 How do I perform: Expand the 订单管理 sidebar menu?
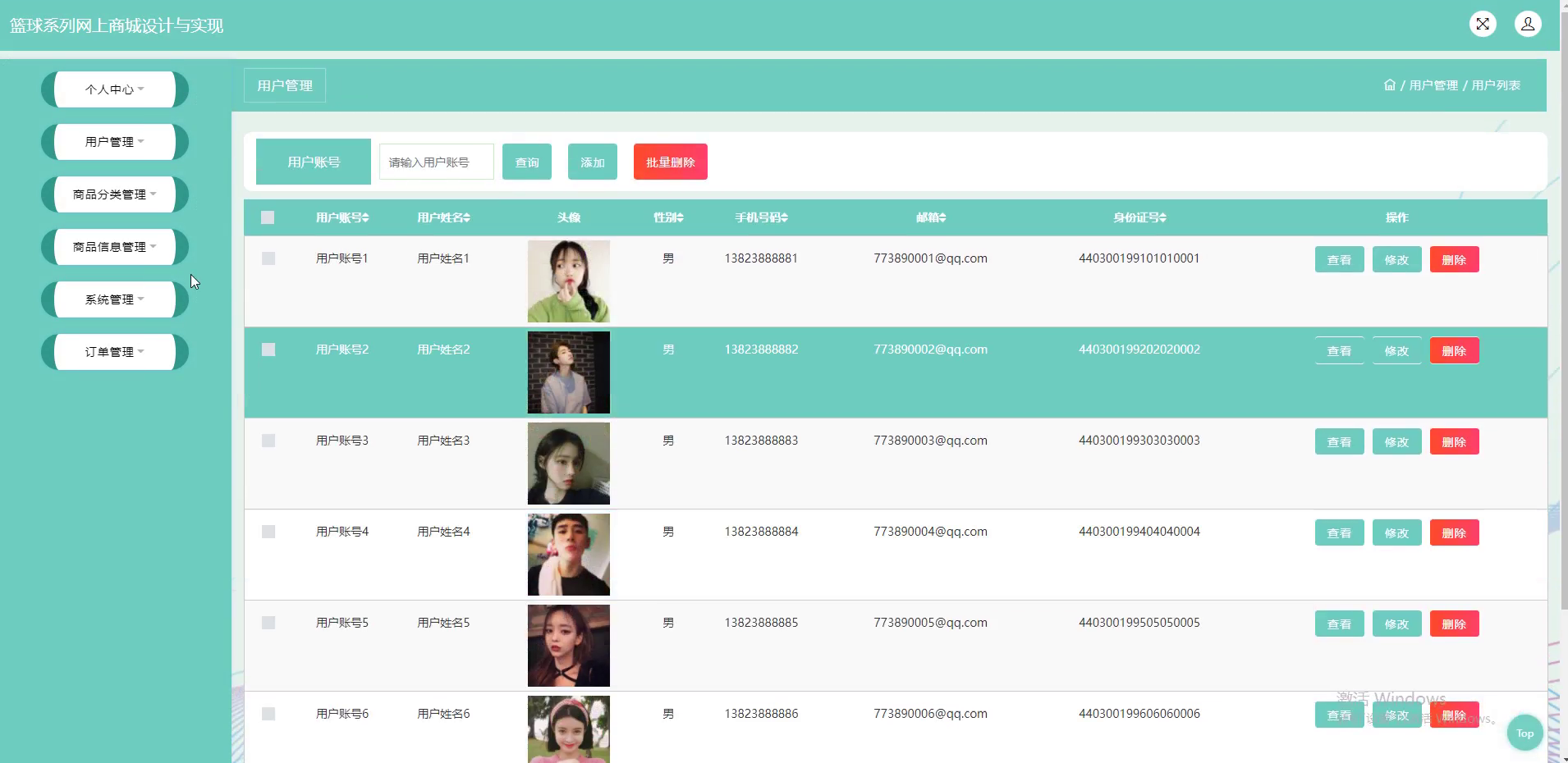coord(115,352)
